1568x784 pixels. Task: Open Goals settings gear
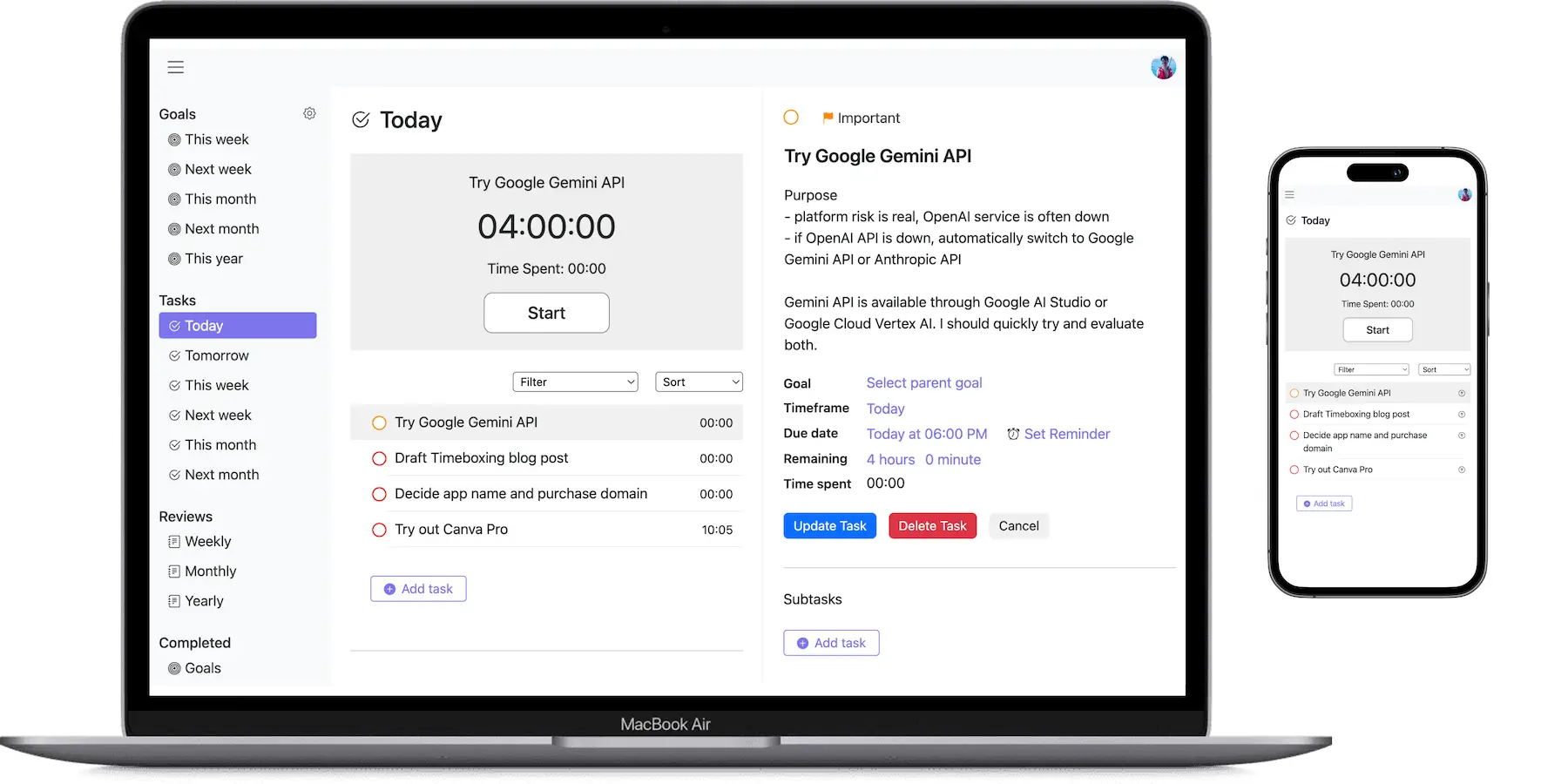coord(309,113)
